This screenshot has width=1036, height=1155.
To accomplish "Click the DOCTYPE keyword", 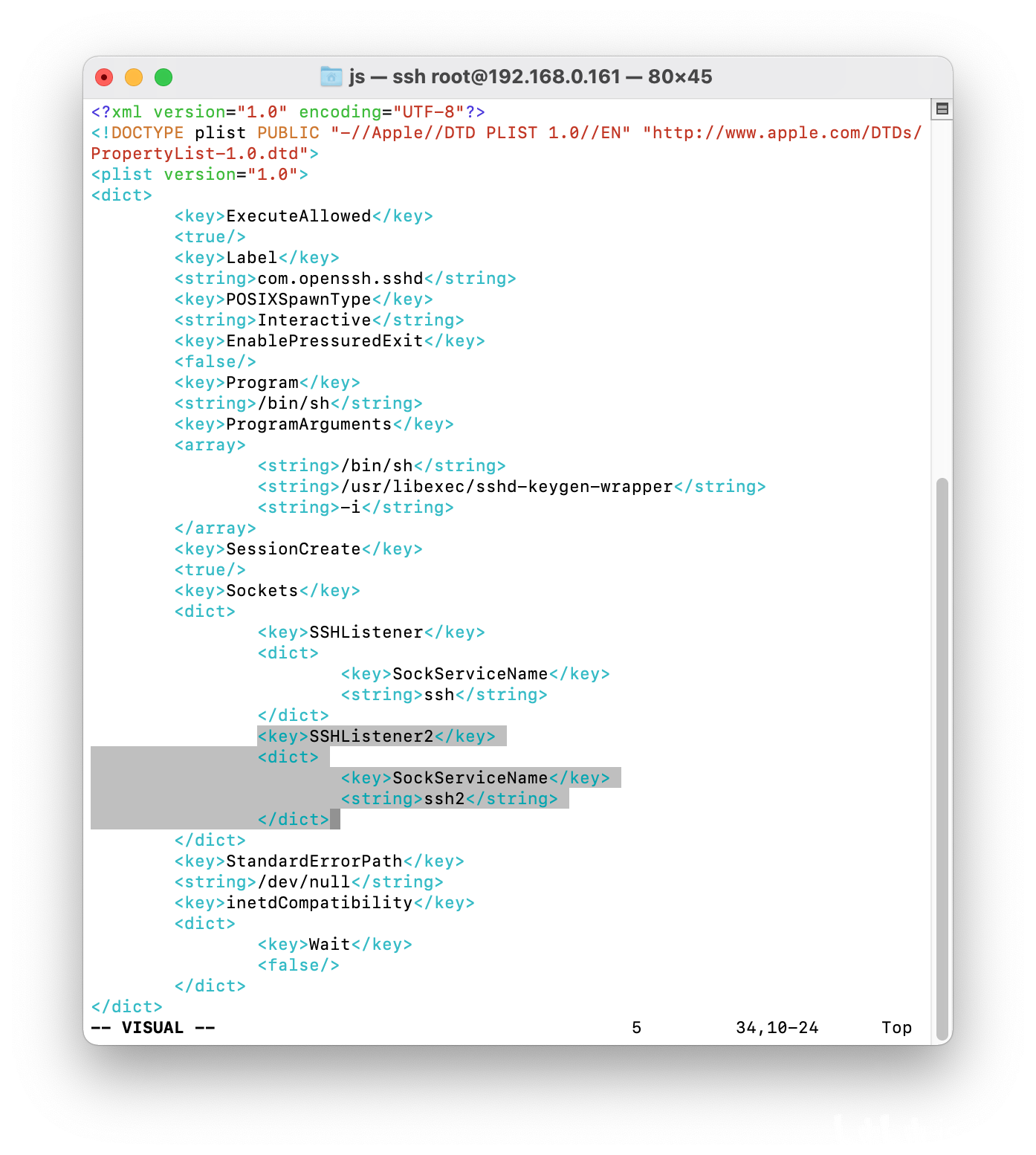I will coord(148,133).
